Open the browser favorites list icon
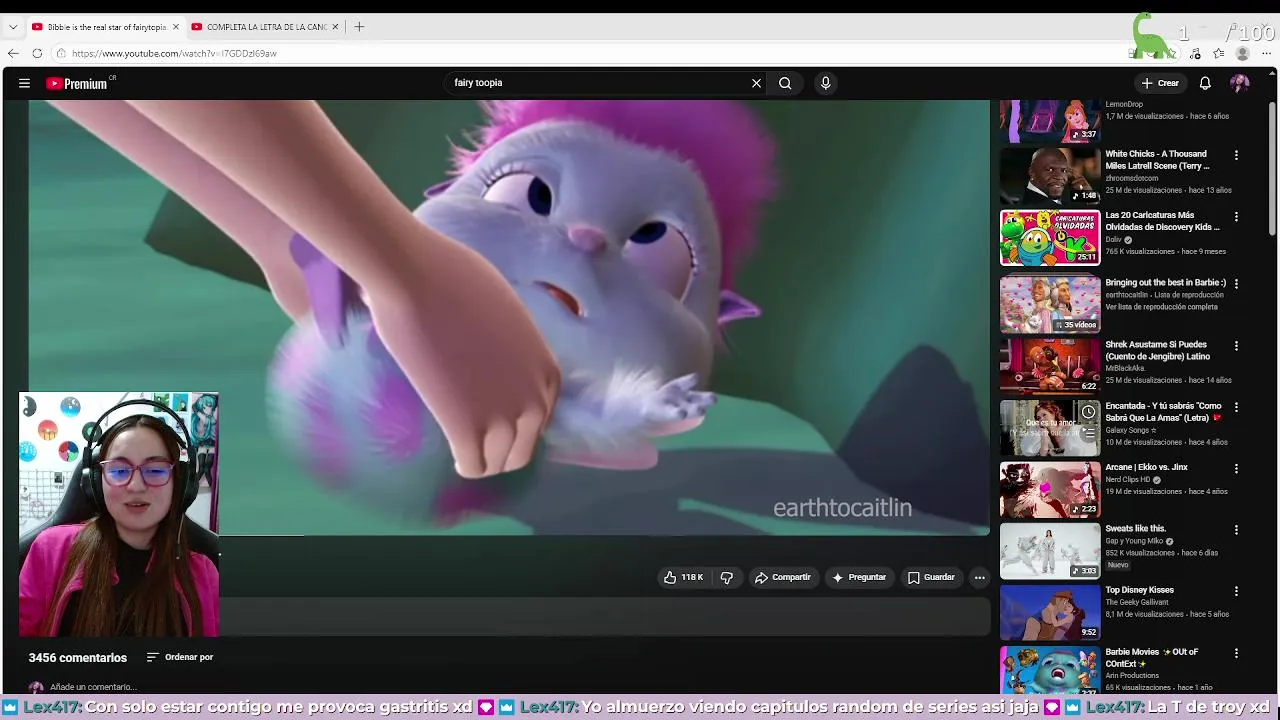The image size is (1280, 720). 1219,53
